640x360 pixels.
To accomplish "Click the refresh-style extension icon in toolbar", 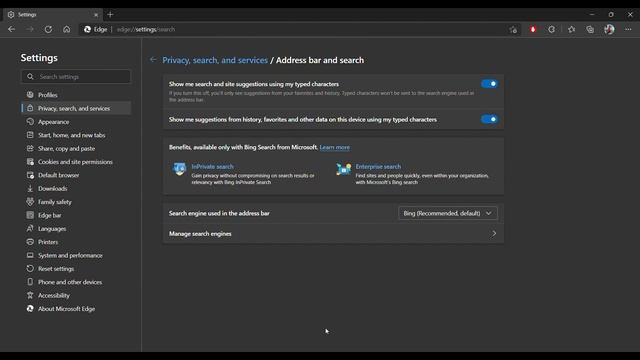I will click(x=551, y=29).
